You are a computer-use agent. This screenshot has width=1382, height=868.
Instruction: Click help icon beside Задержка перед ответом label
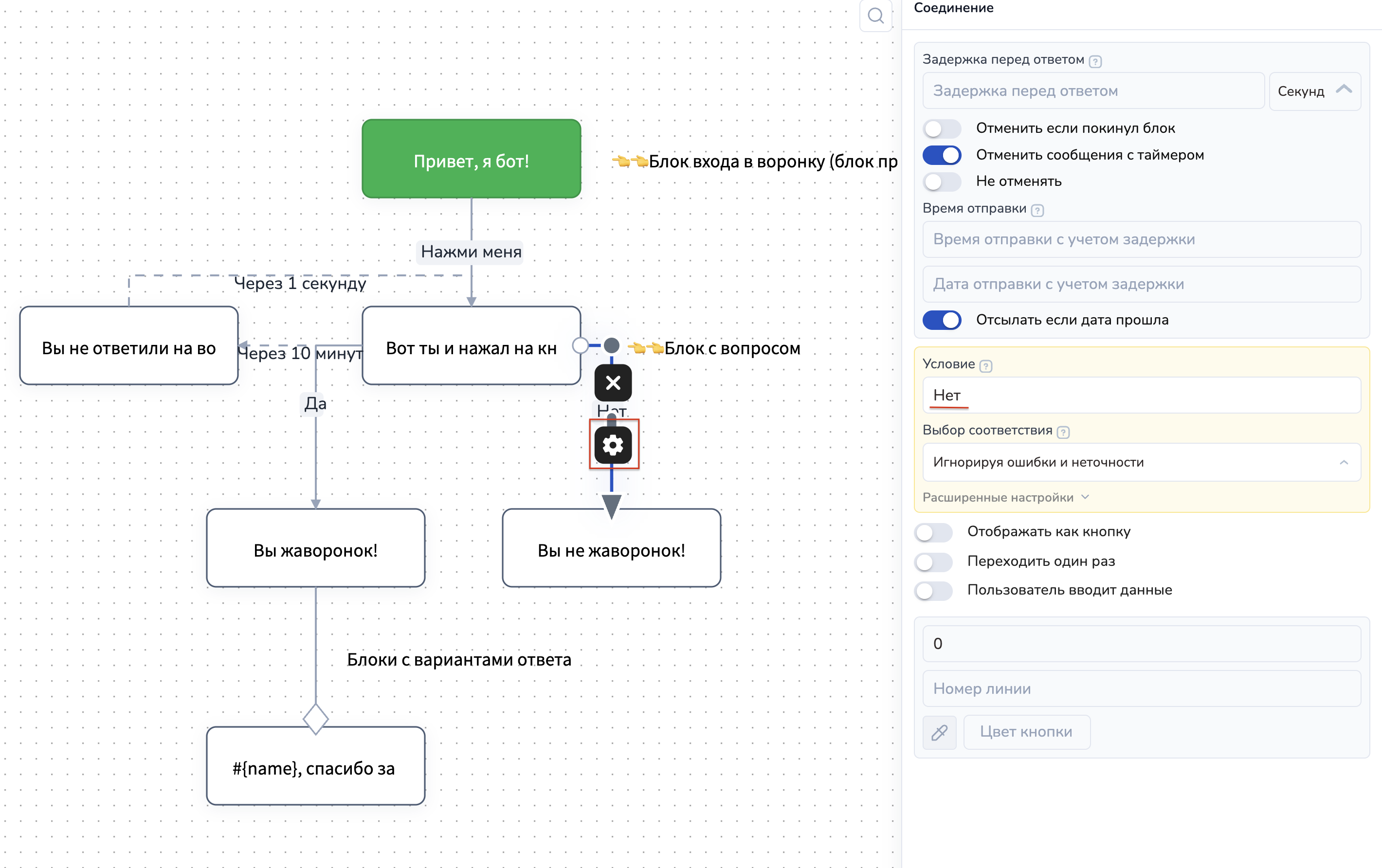1095,61
